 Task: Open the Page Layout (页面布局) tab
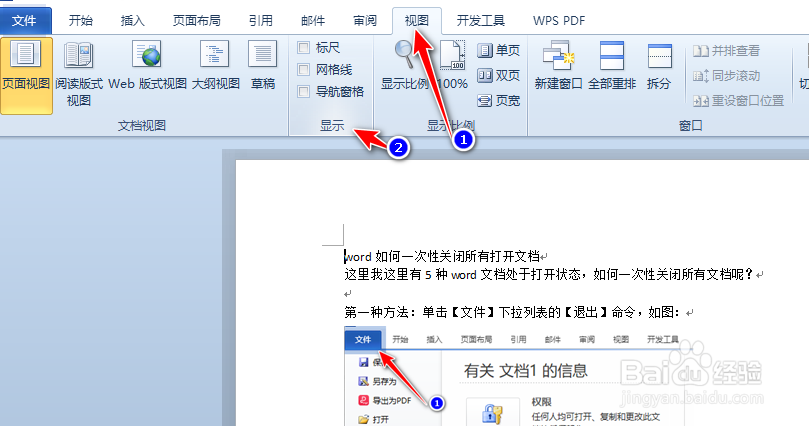coord(197,21)
